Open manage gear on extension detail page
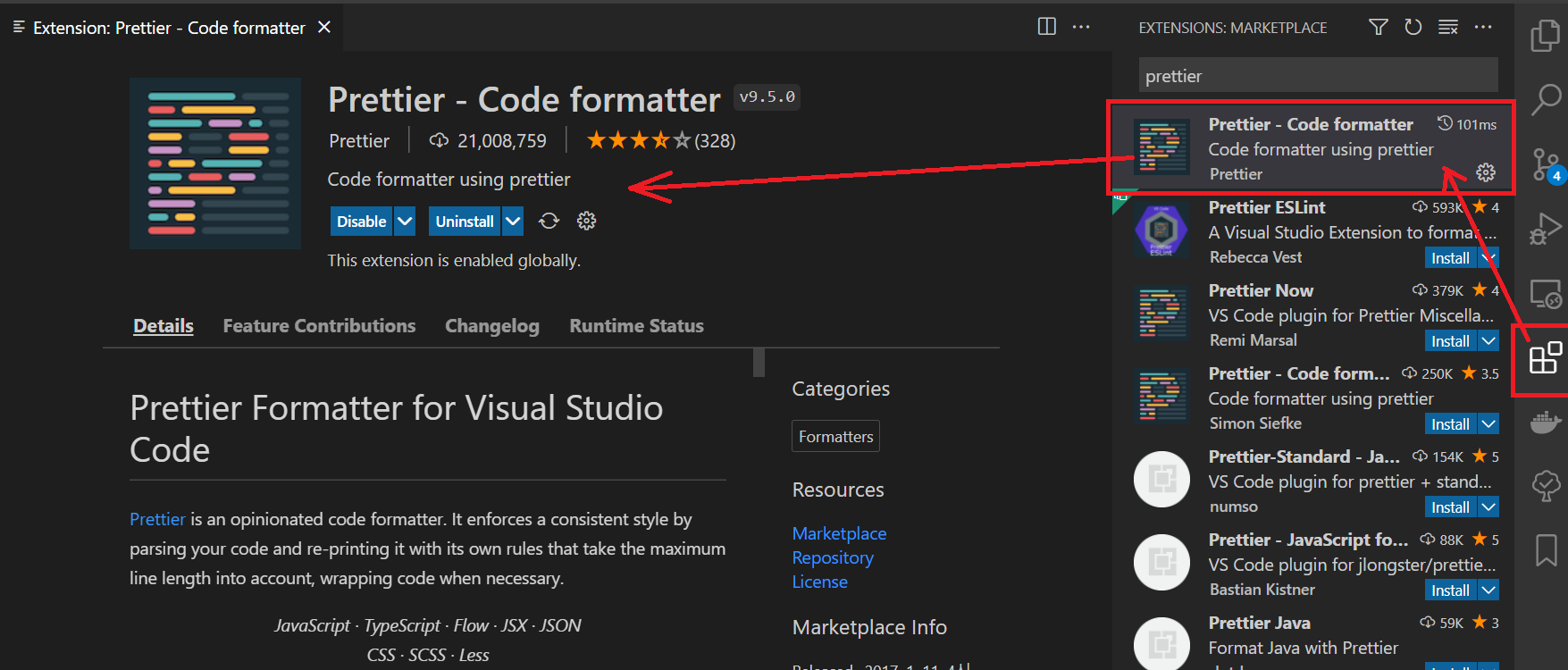Screen dimensions: 1568x670 (x=586, y=221)
